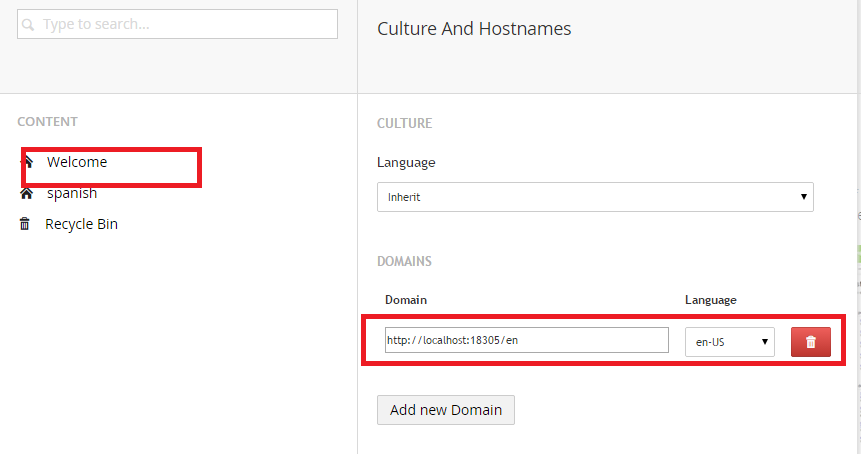
Task: Select the Welcome node in the content tree
Action: [x=77, y=162]
